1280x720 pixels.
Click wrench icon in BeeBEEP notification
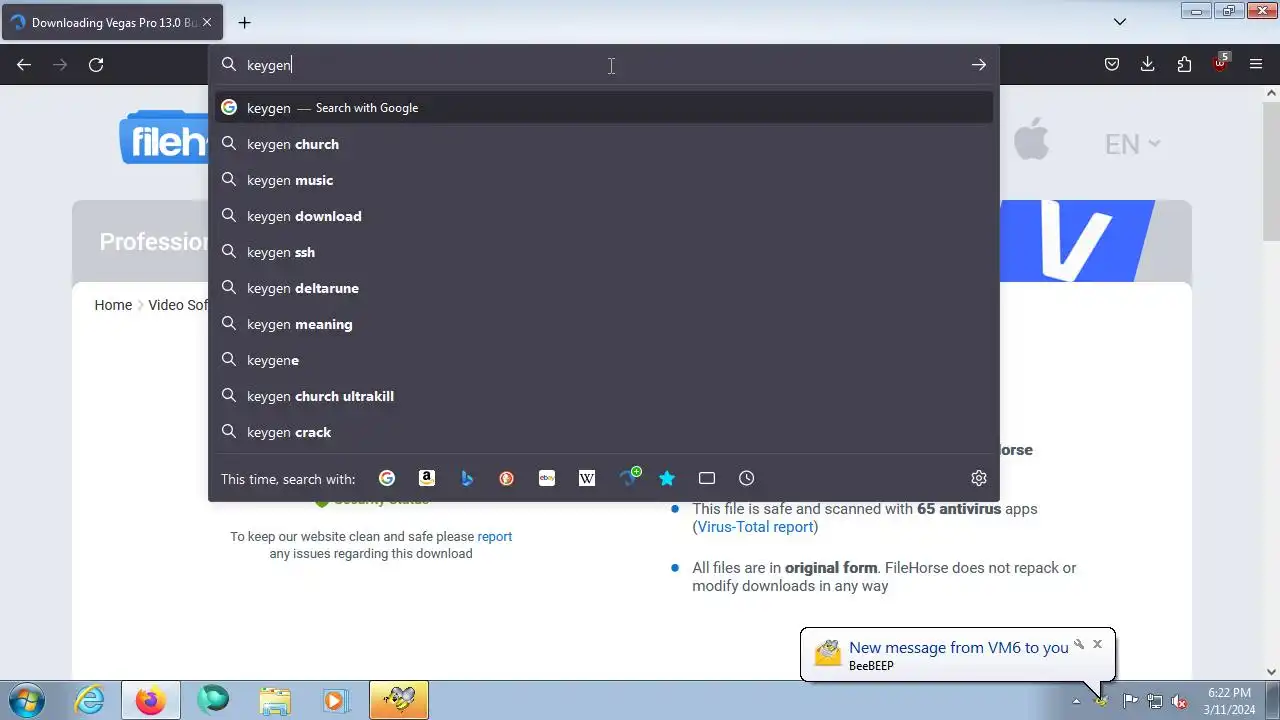click(x=1079, y=644)
